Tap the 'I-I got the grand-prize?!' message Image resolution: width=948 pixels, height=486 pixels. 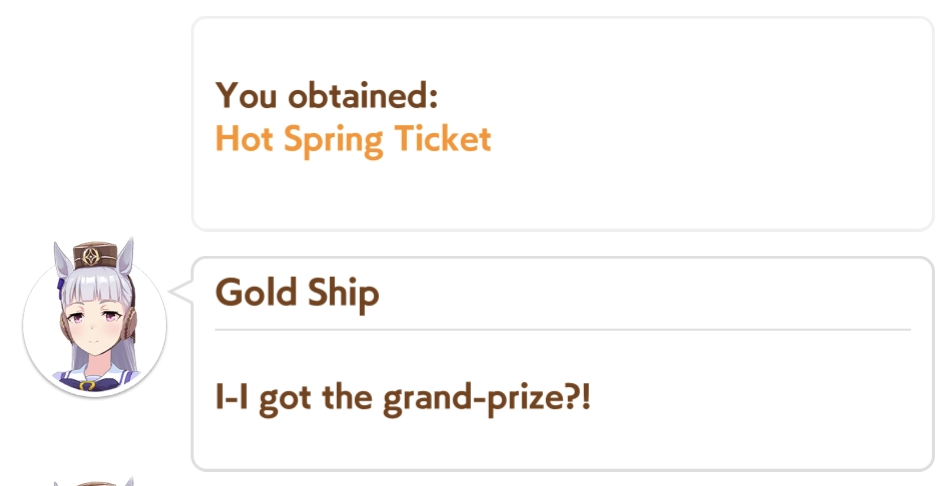pyautogui.click(x=403, y=399)
